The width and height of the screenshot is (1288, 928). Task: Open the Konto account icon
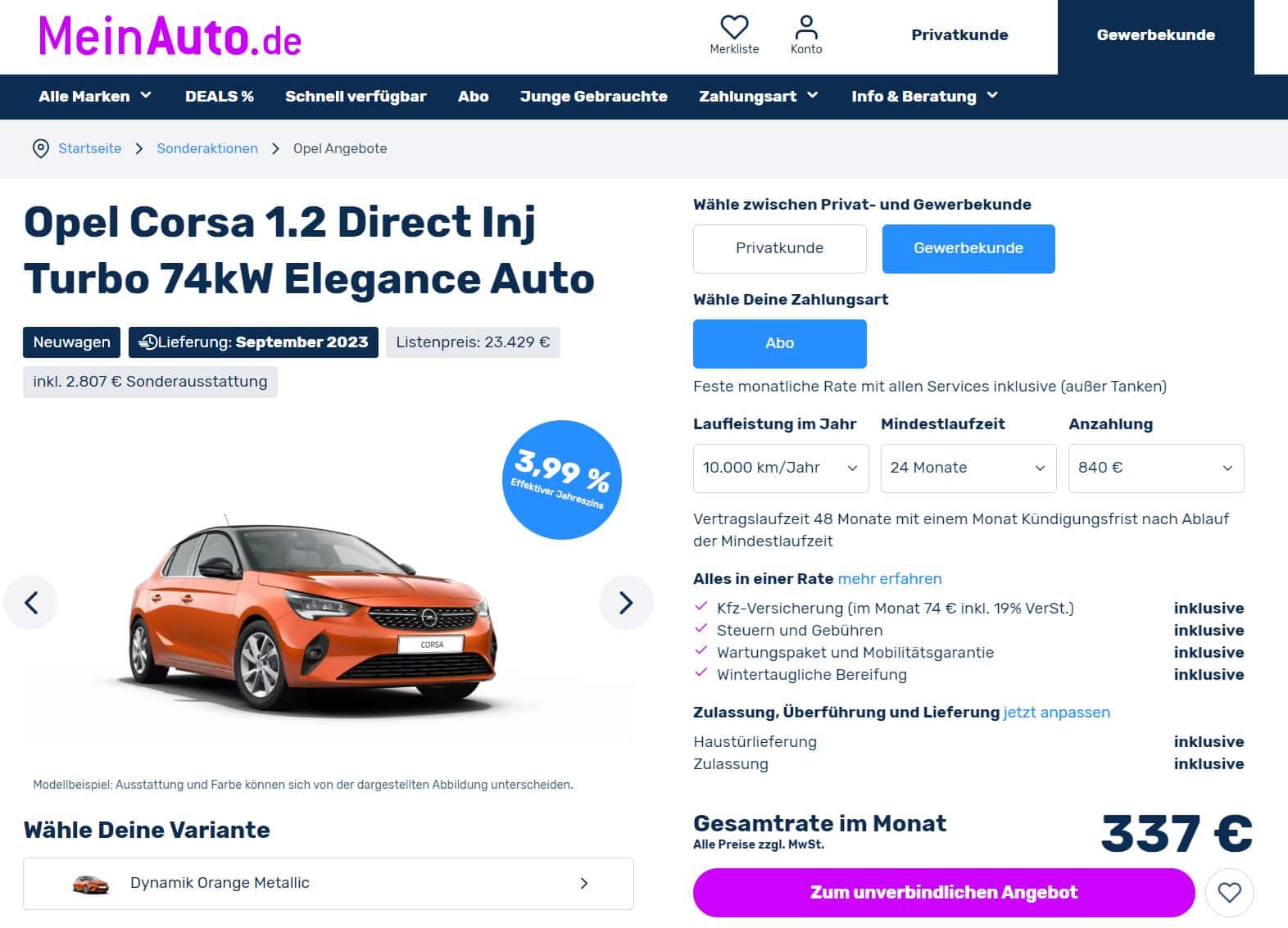[x=806, y=27]
